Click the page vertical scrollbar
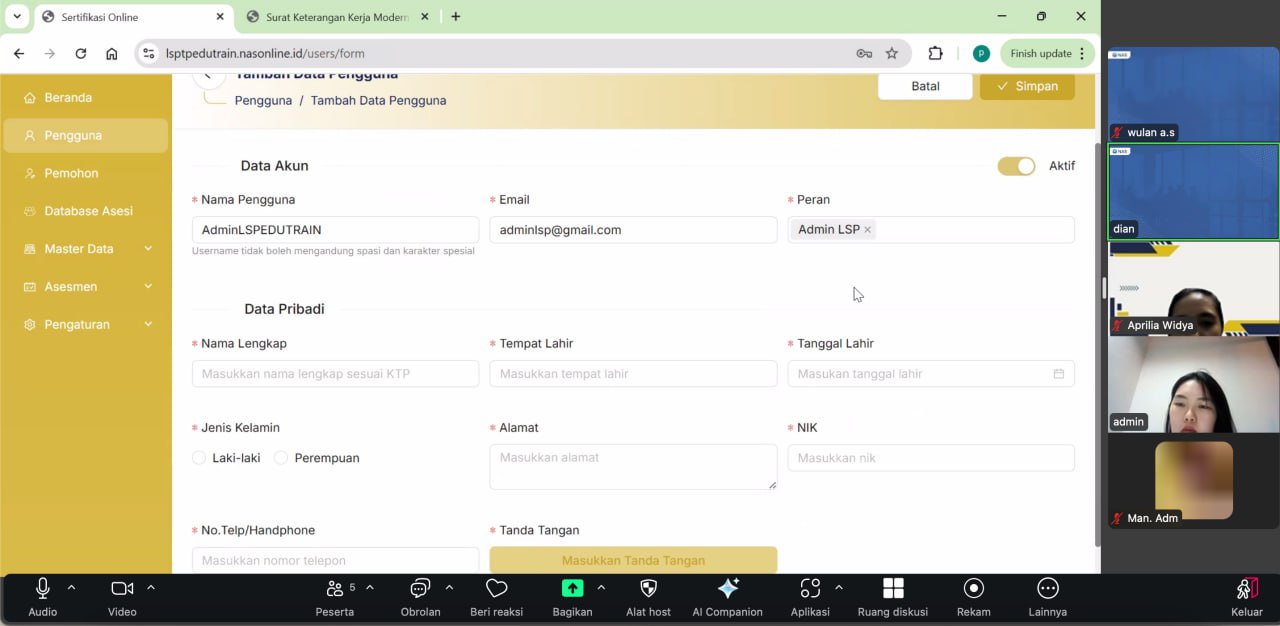Image resolution: width=1280 pixels, height=626 pixels. click(x=1098, y=340)
